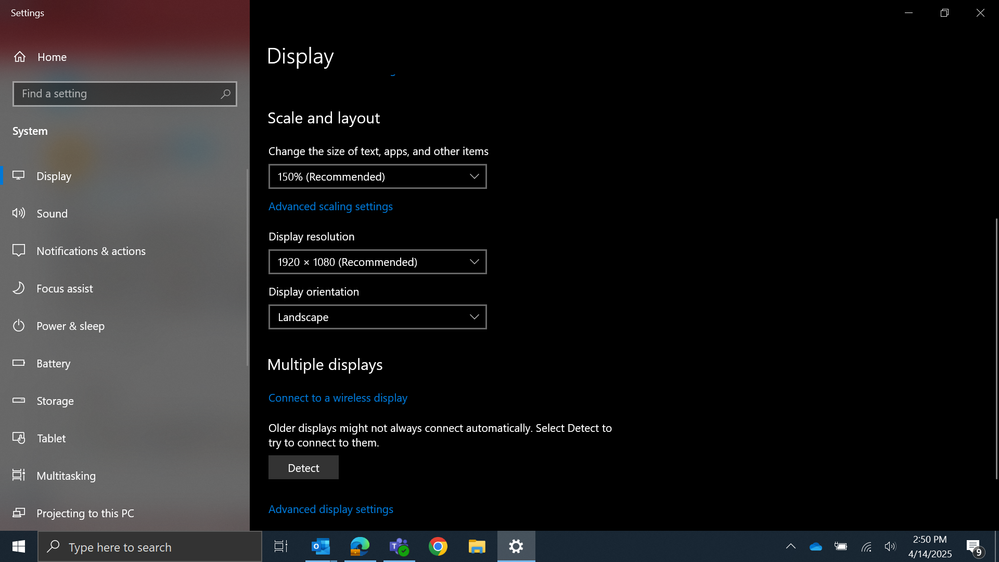Open Advanced display settings link
Image resolution: width=999 pixels, height=562 pixels.
pos(330,510)
